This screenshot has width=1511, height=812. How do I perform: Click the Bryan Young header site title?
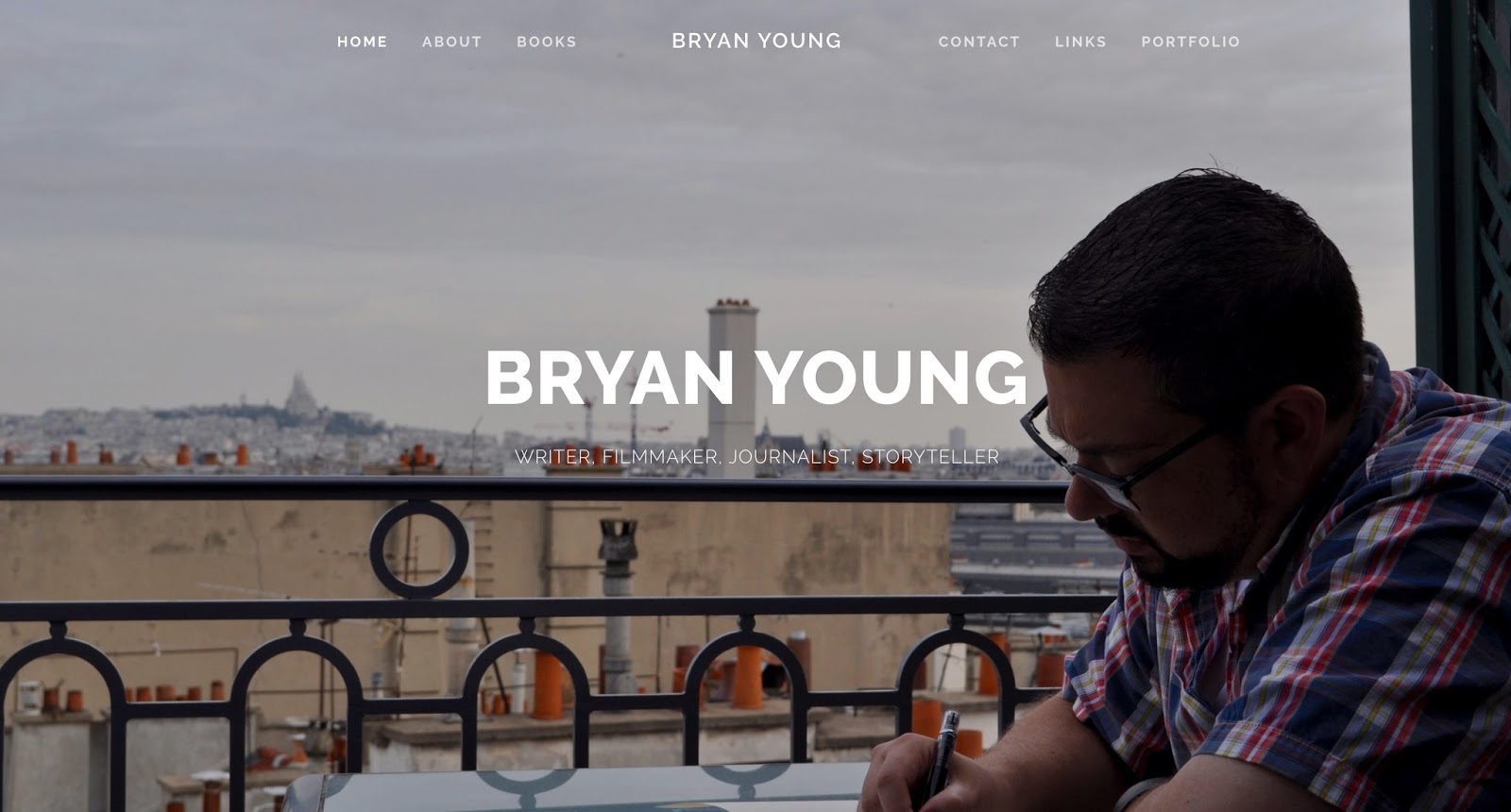pos(756,41)
